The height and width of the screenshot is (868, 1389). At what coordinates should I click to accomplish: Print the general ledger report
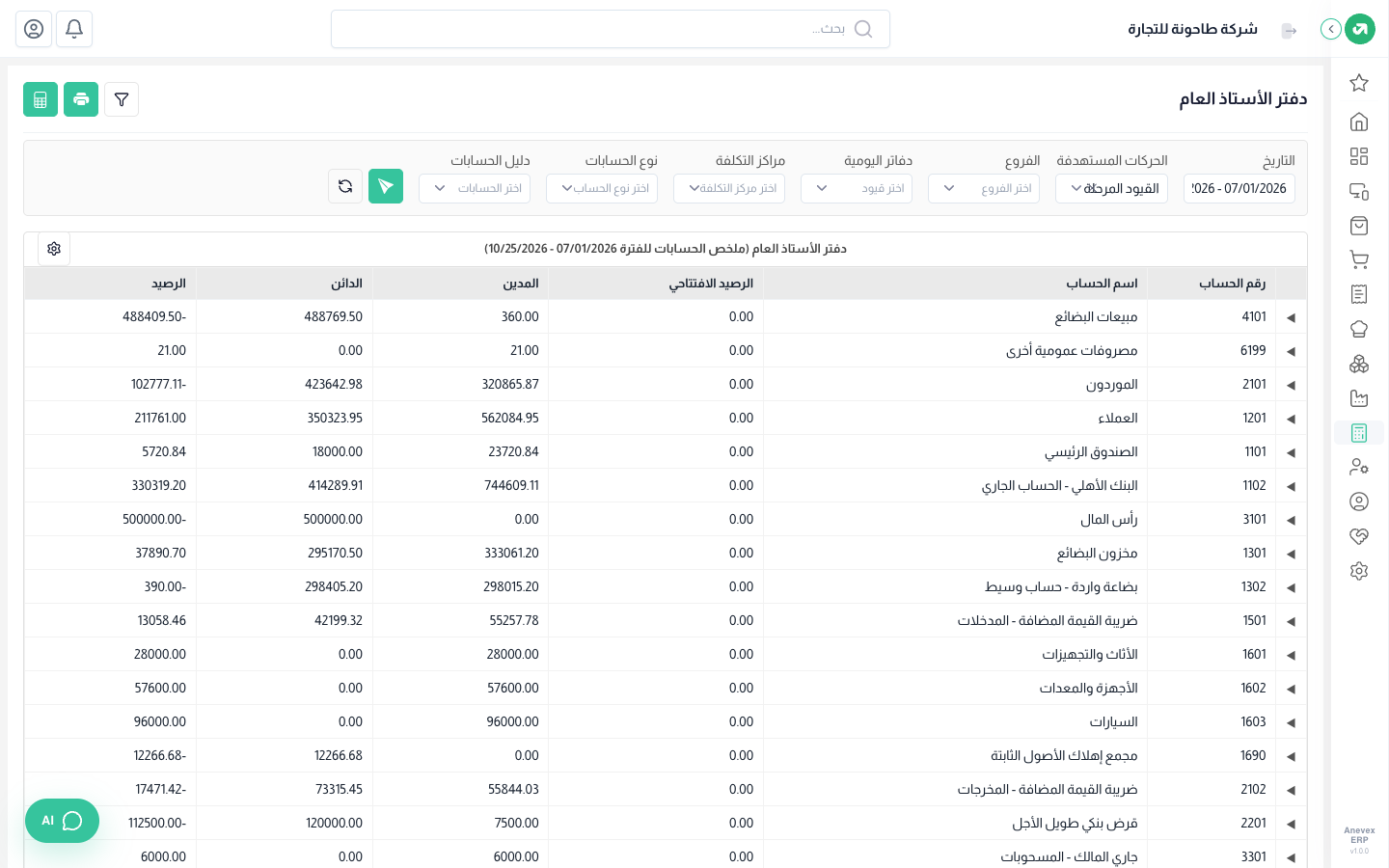pos(81,99)
